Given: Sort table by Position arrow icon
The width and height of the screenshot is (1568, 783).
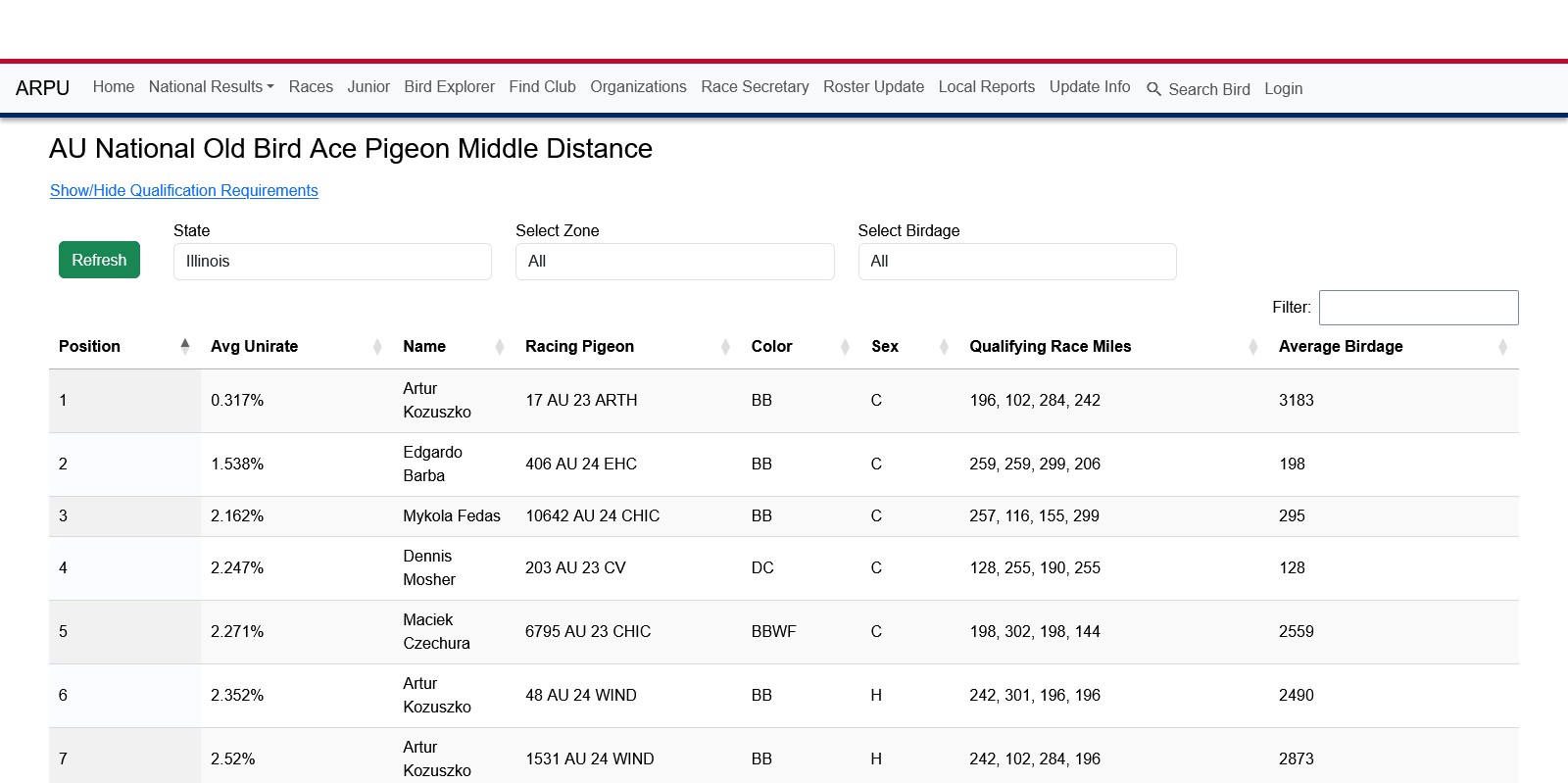Looking at the screenshot, I should point(184,346).
